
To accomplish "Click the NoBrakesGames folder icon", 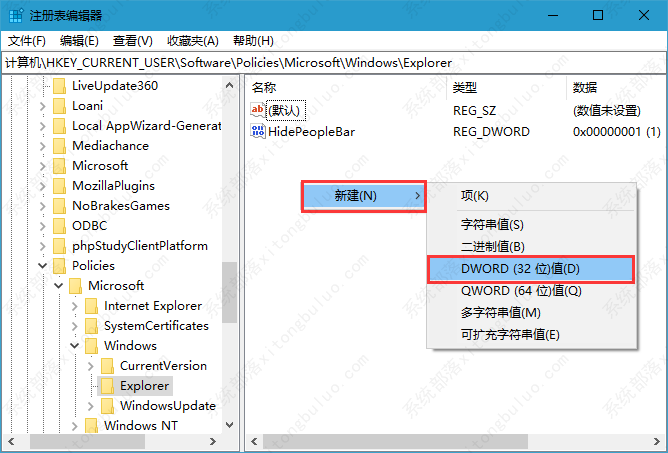I will 60,206.
